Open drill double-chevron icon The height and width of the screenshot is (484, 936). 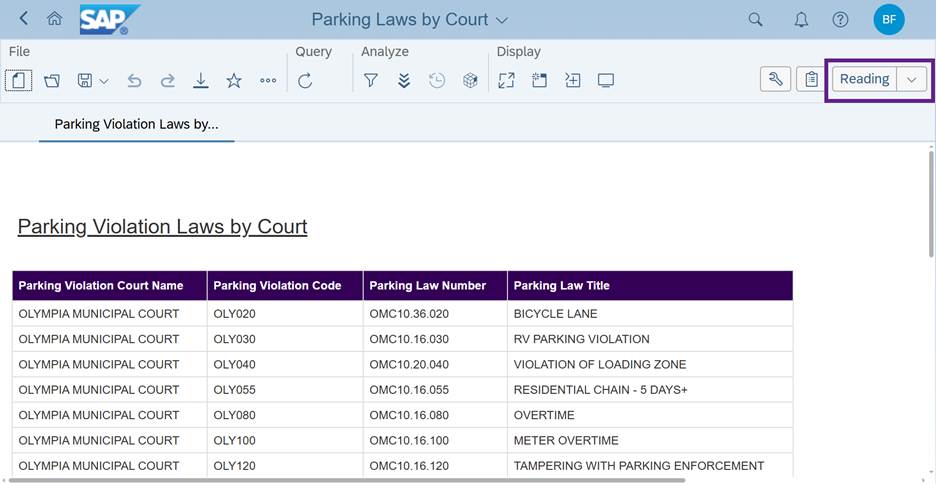(404, 80)
